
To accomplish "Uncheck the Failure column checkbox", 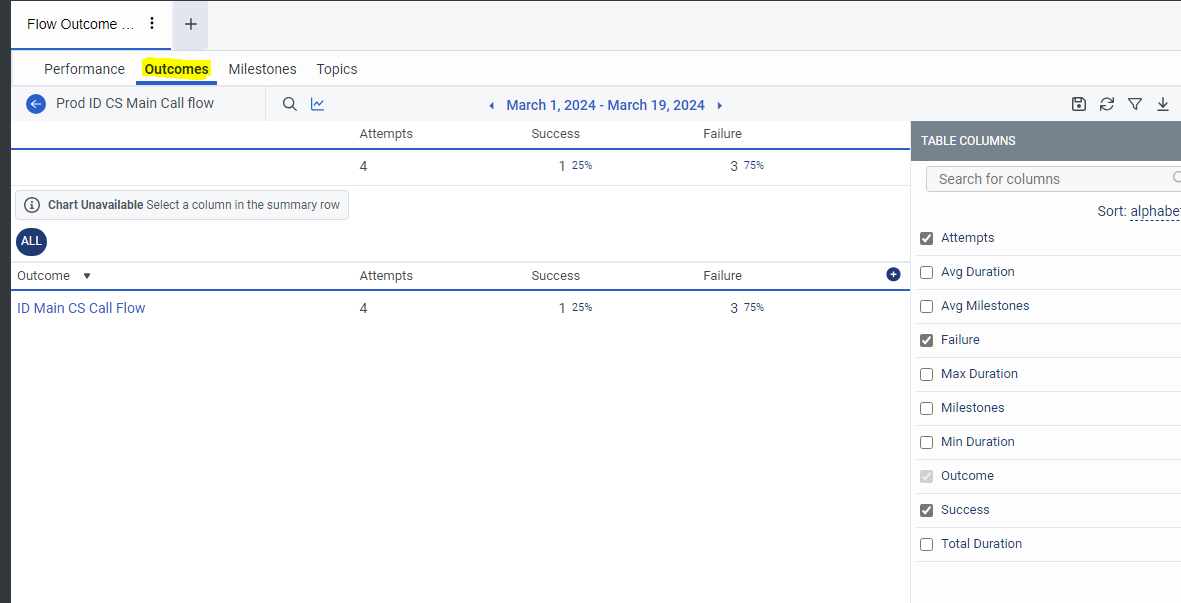I will coord(927,340).
